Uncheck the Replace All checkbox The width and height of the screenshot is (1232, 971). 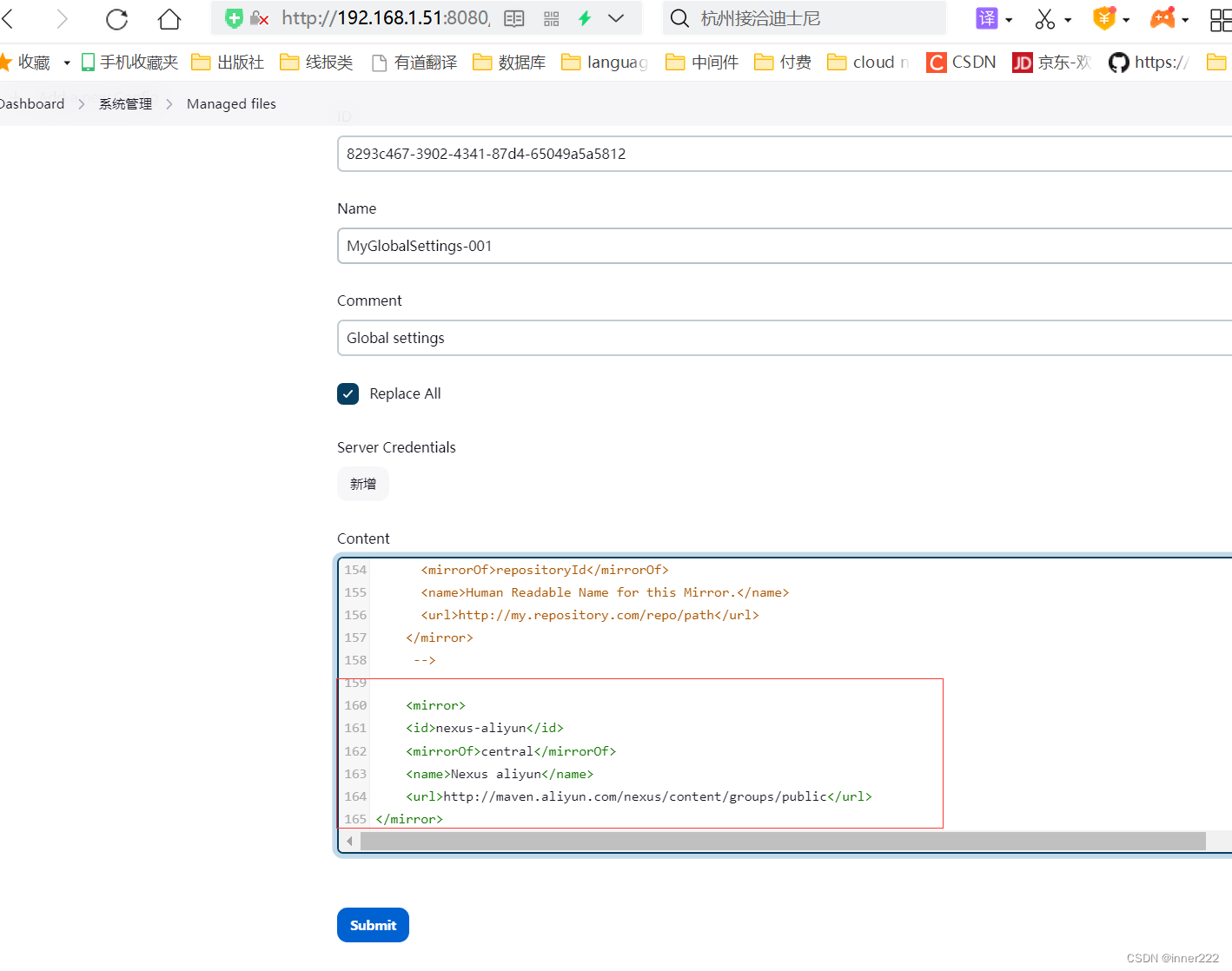348,393
